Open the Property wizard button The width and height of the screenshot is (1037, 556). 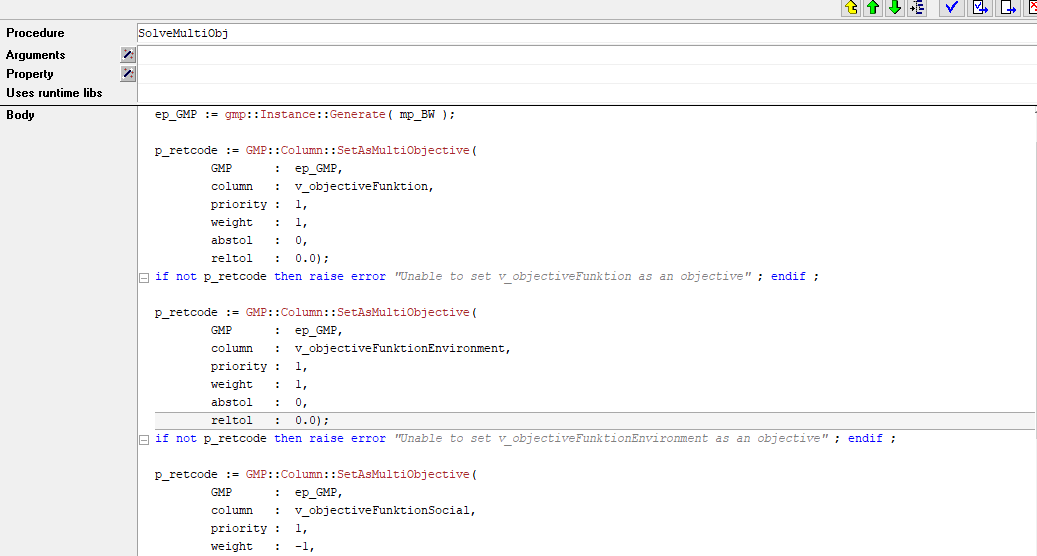[x=128, y=74]
